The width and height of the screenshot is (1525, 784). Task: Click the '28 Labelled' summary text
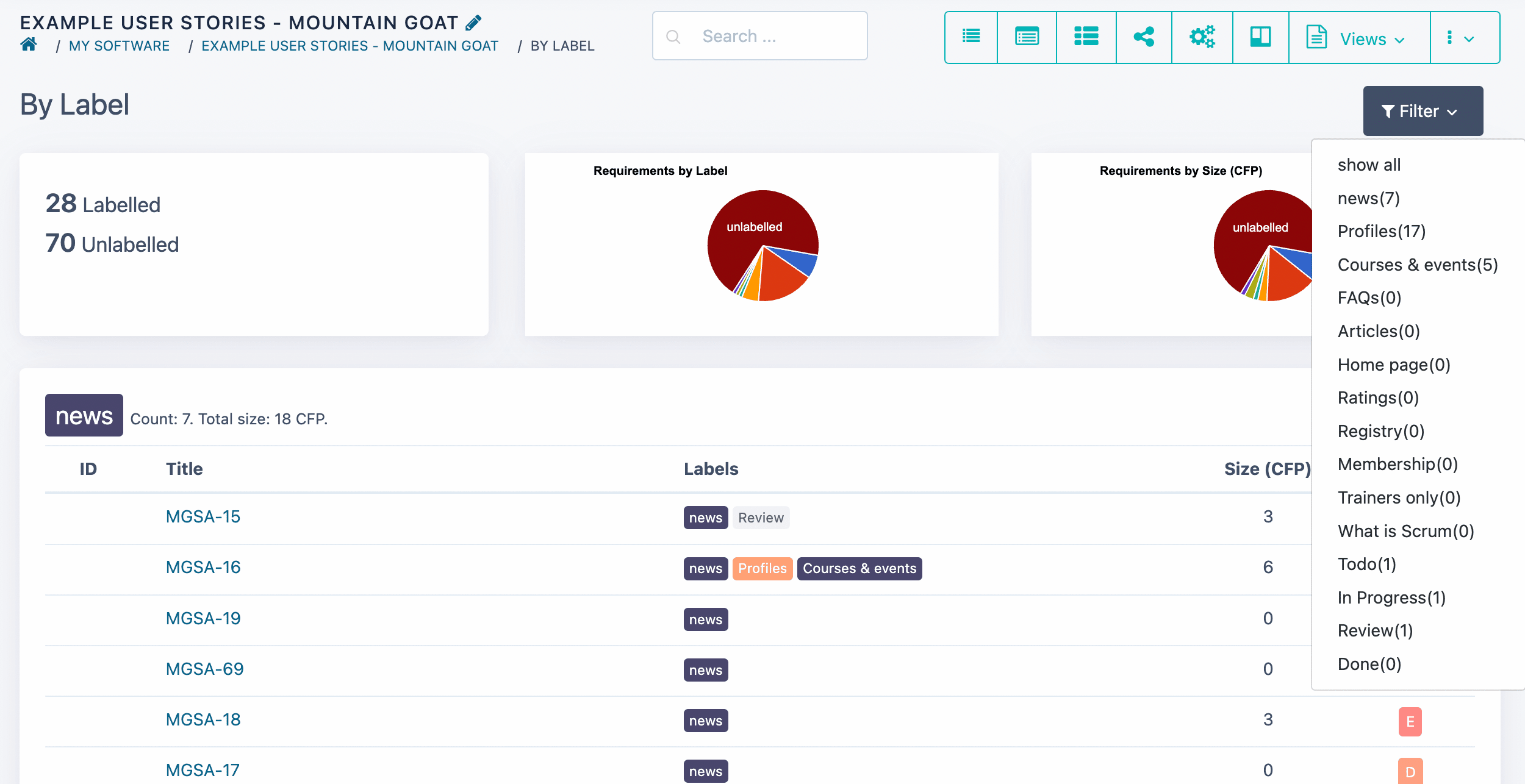(x=102, y=204)
